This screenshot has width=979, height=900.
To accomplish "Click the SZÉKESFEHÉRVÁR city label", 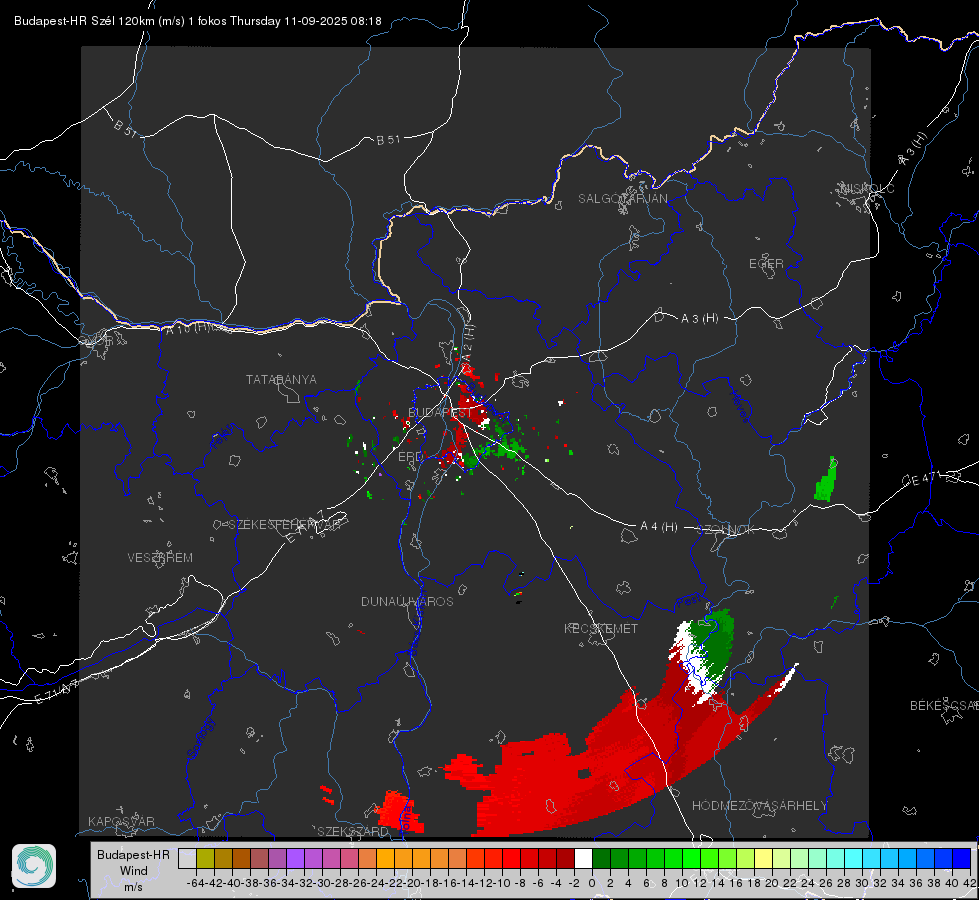I will tap(284, 525).
